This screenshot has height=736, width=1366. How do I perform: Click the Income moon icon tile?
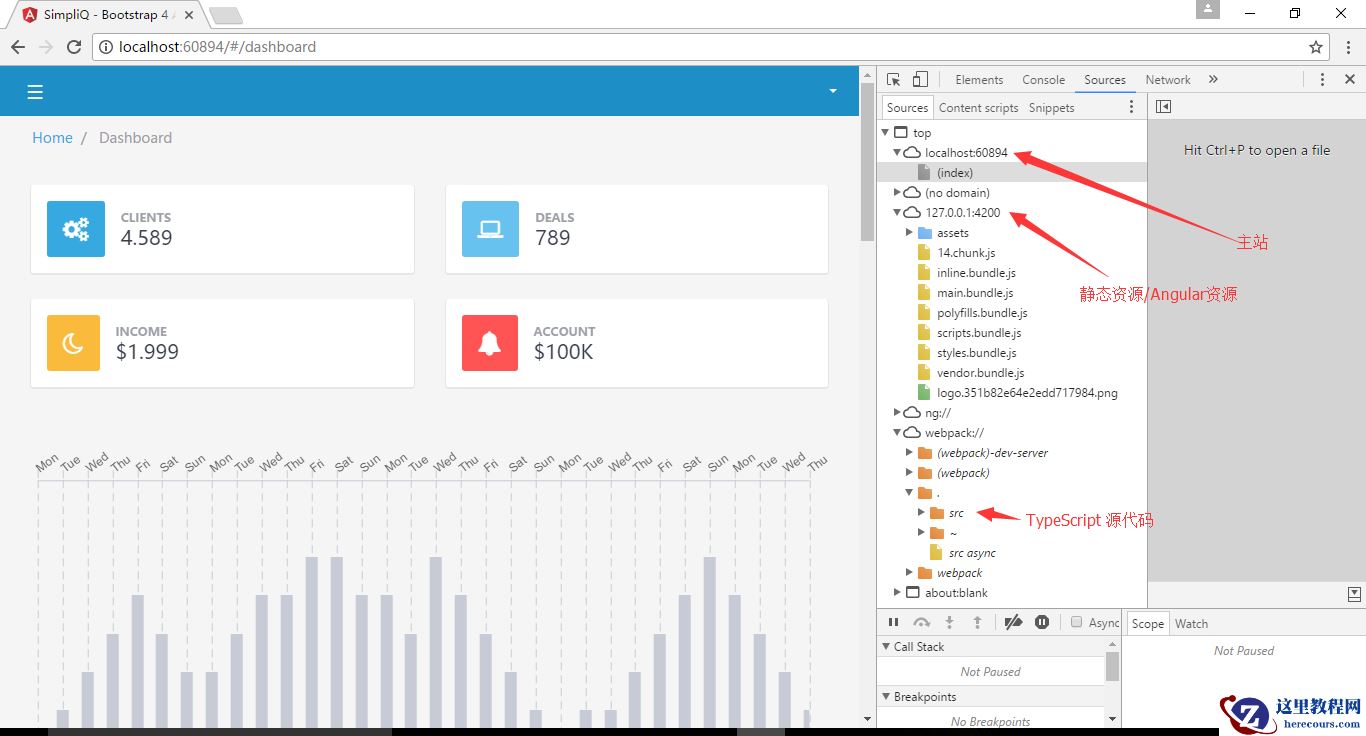click(x=73, y=343)
